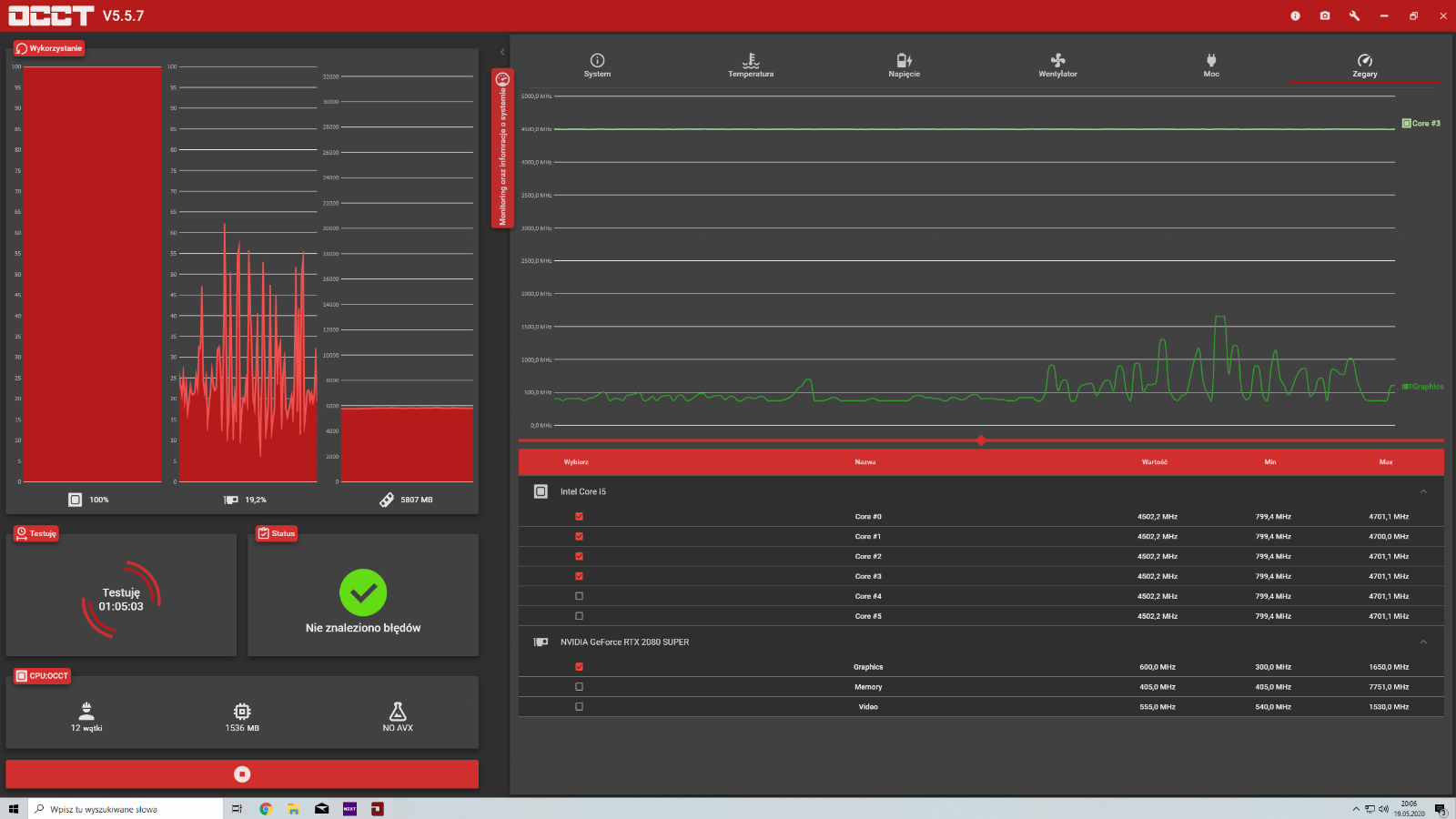The image size is (1456, 819).
Task: Stop the running test
Action: pyautogui.click(x=242, y=774)
